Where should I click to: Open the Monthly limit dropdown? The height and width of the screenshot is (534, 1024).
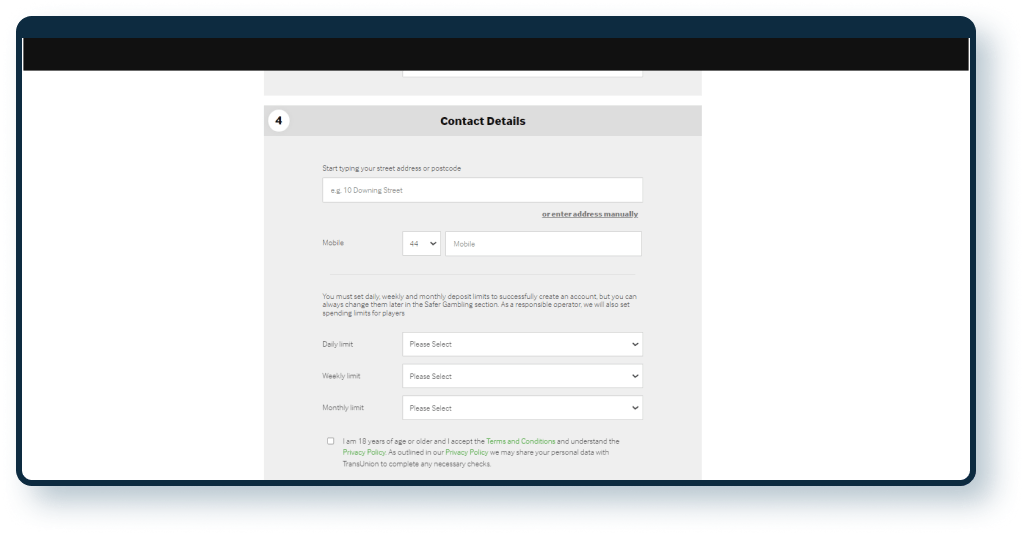pos(522,408)
